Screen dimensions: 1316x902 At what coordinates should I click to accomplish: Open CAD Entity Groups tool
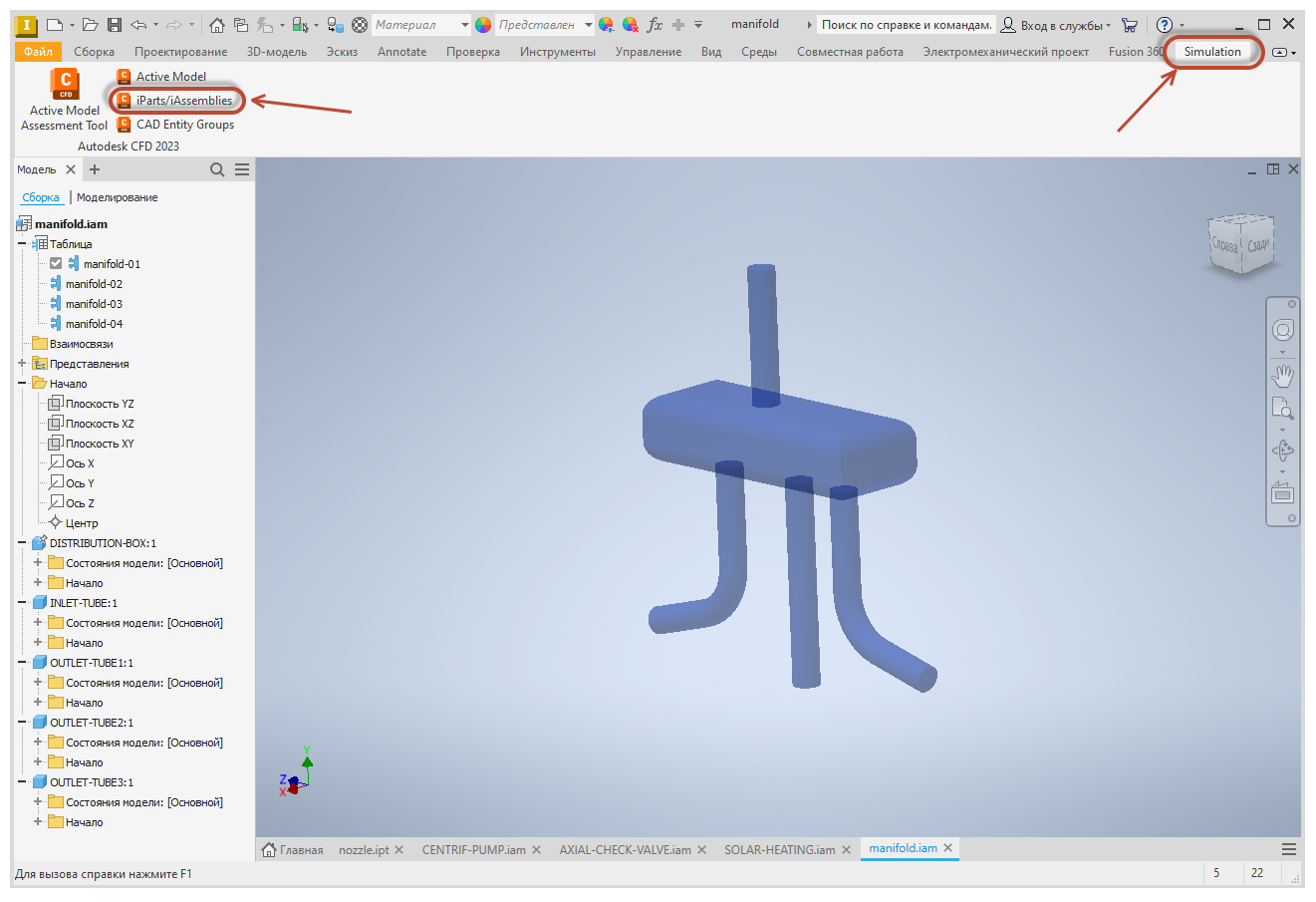pyautogui.click(x=175, y=125)
